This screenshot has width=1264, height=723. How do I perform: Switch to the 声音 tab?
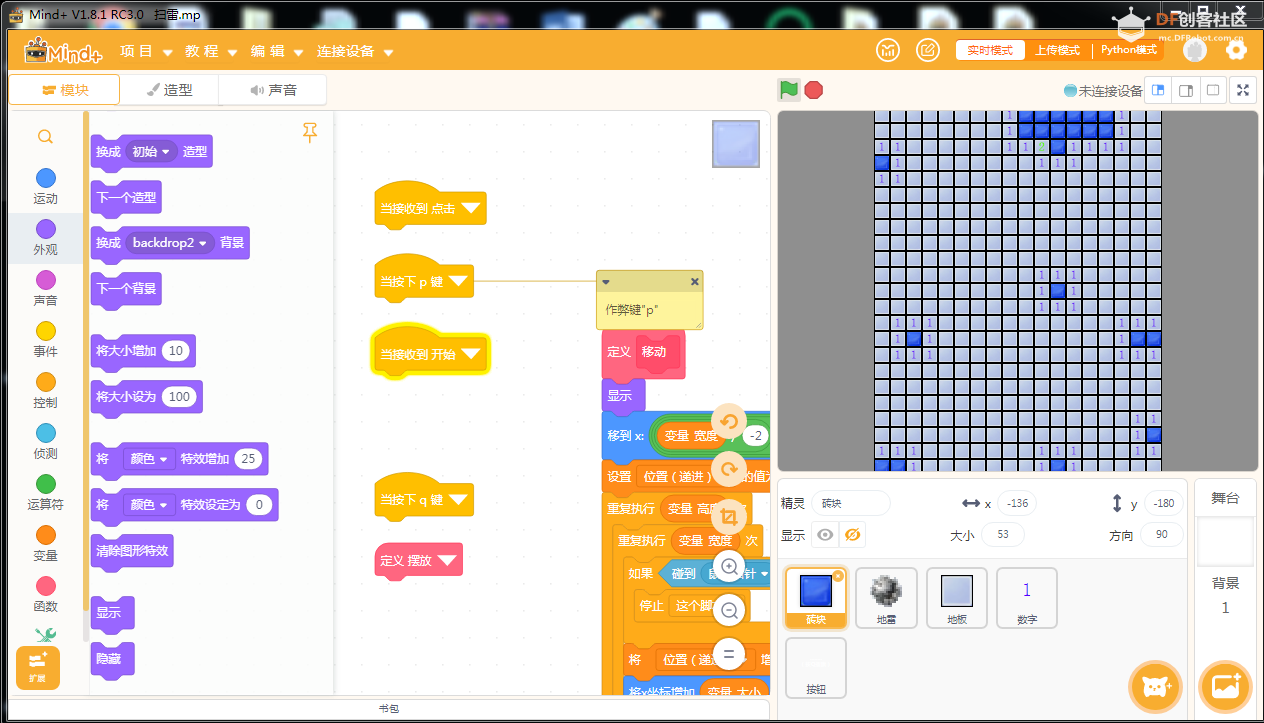[x=273, y=90]
